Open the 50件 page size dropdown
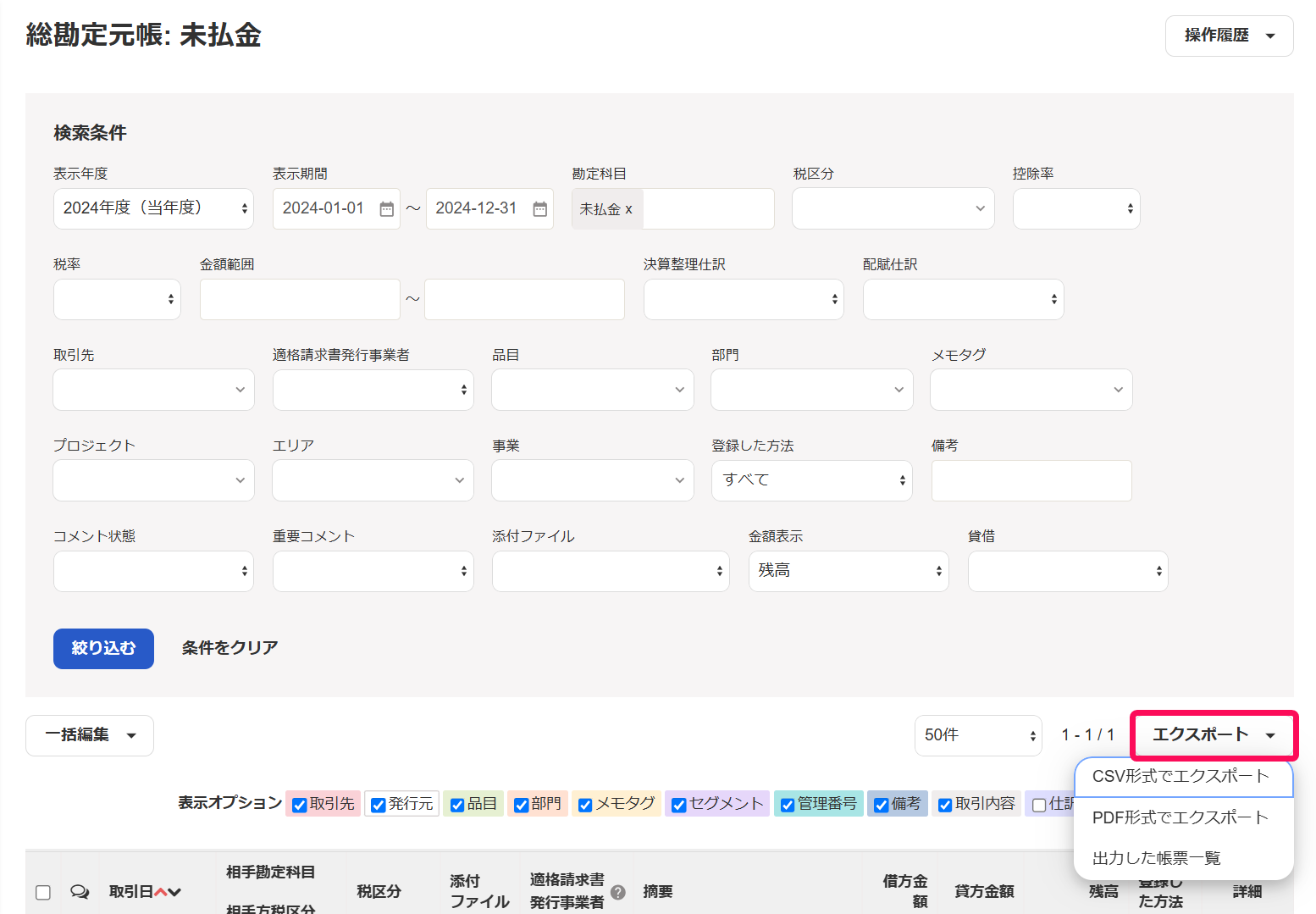The image size is (1316, 914). pos(978,735)
